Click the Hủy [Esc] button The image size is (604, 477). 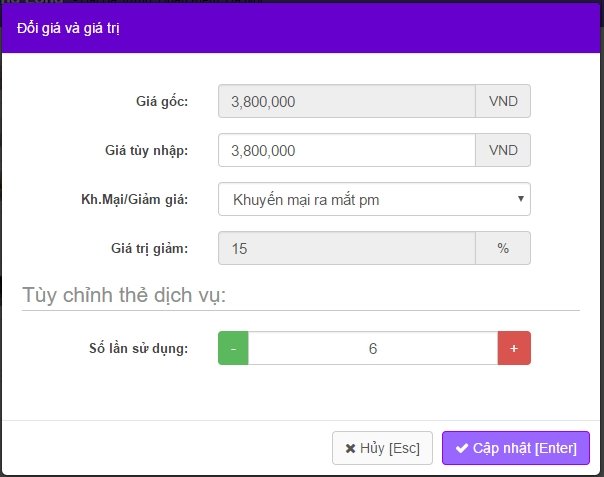tap(382, 448)
